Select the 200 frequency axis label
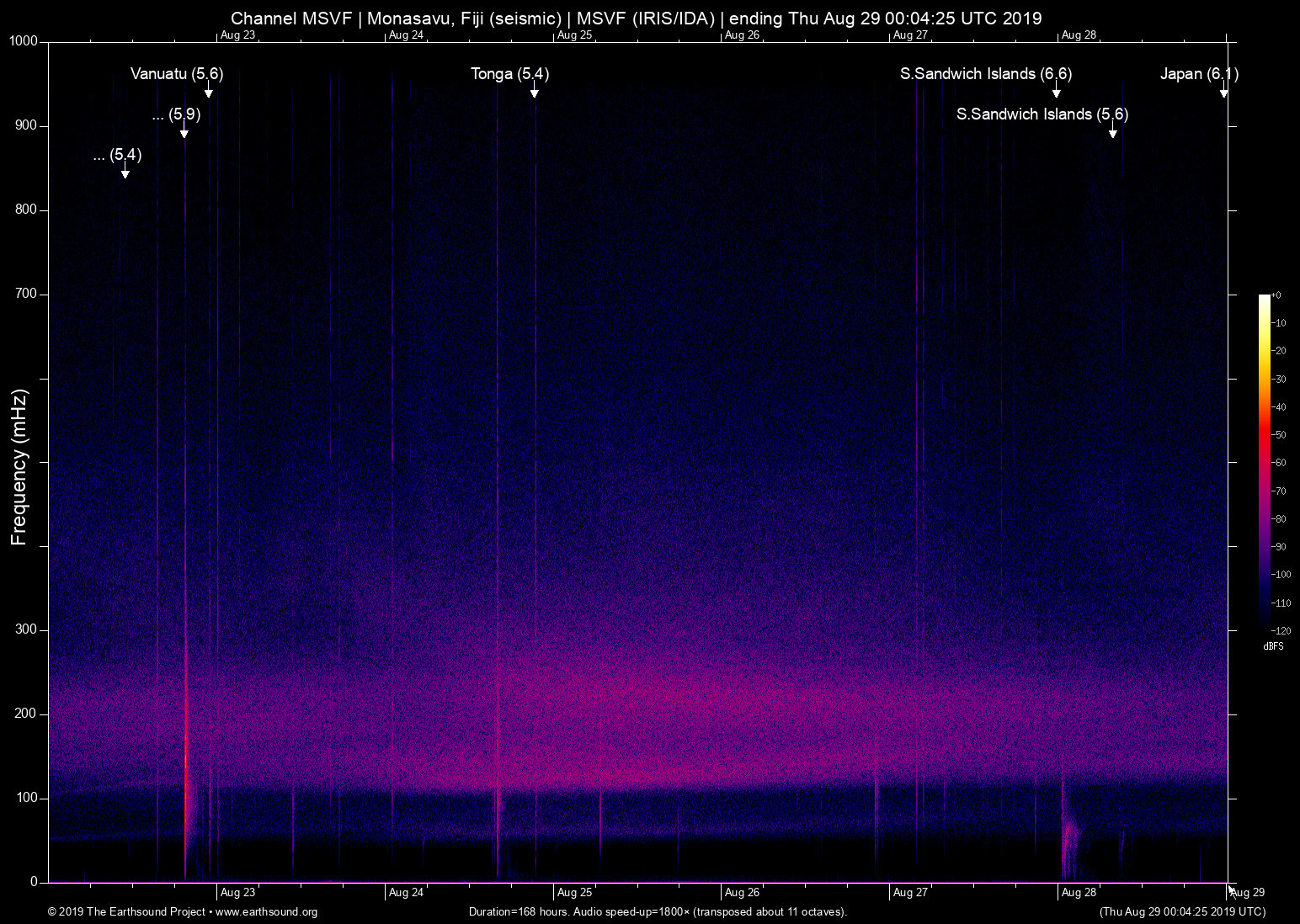1300x924 pixels. [27, 714]
